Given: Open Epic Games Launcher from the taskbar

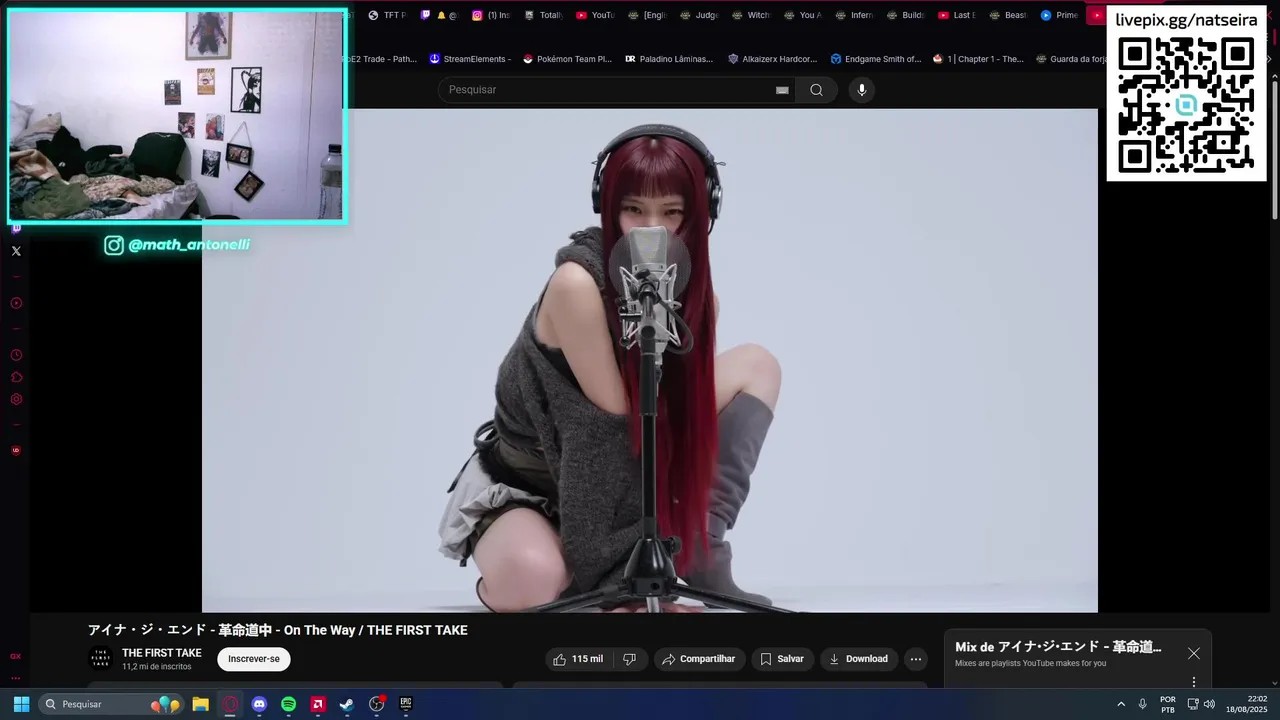Looking at the screenshot, I should [406, 704].
